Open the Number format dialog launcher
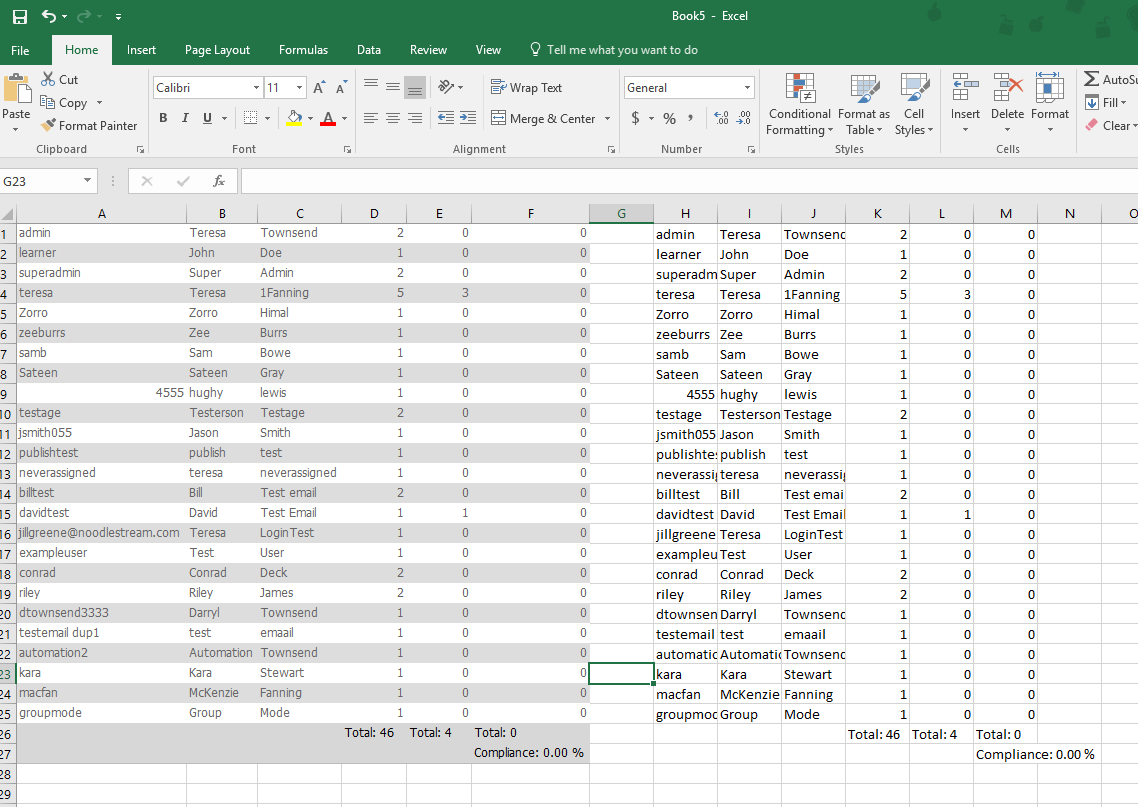Viewport: 1138px width, 807px height. coord(751,149)
